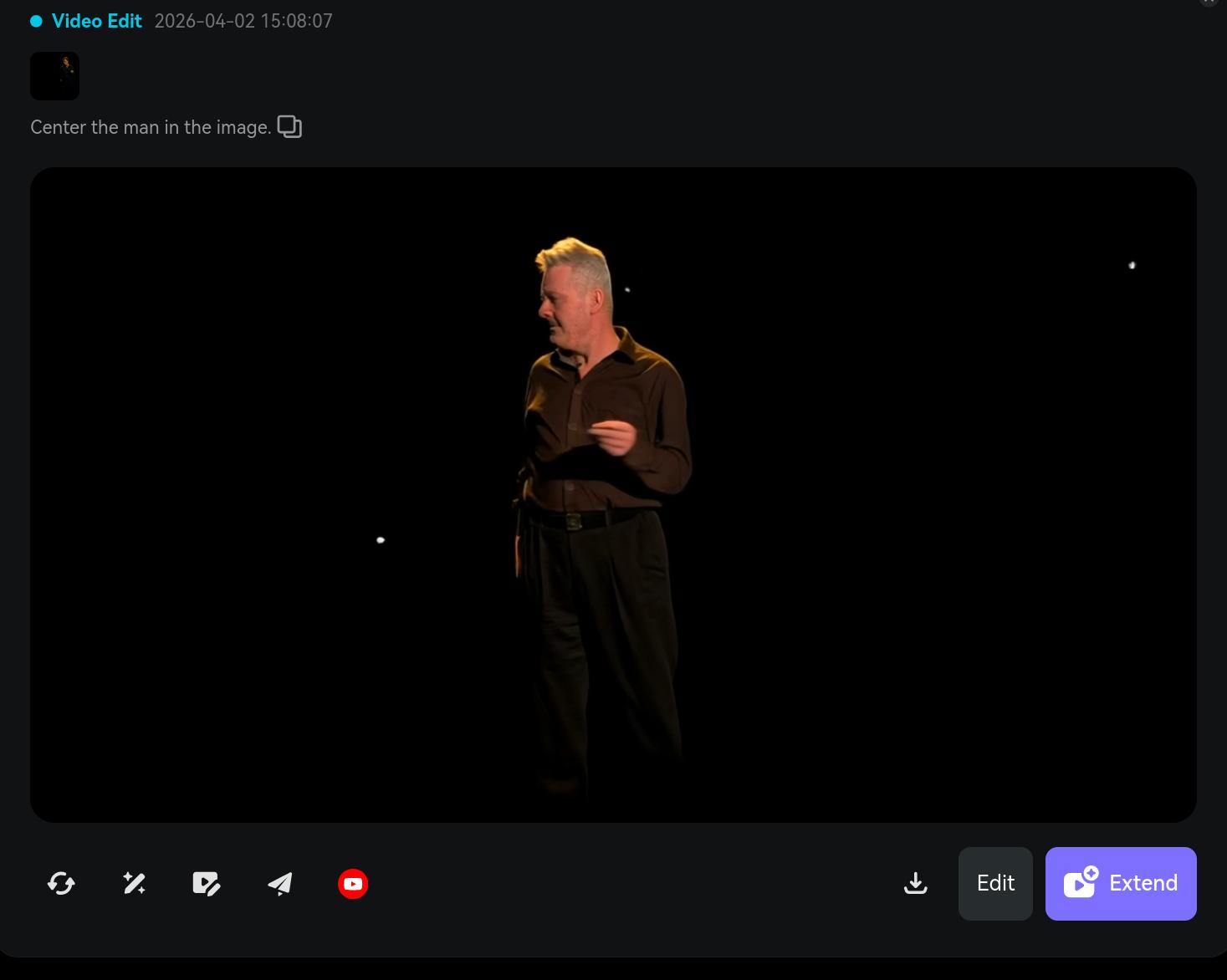Click the 'Video Edit' title label
The height and width of the screenshot is (980, 1227).
pos(96,21)
